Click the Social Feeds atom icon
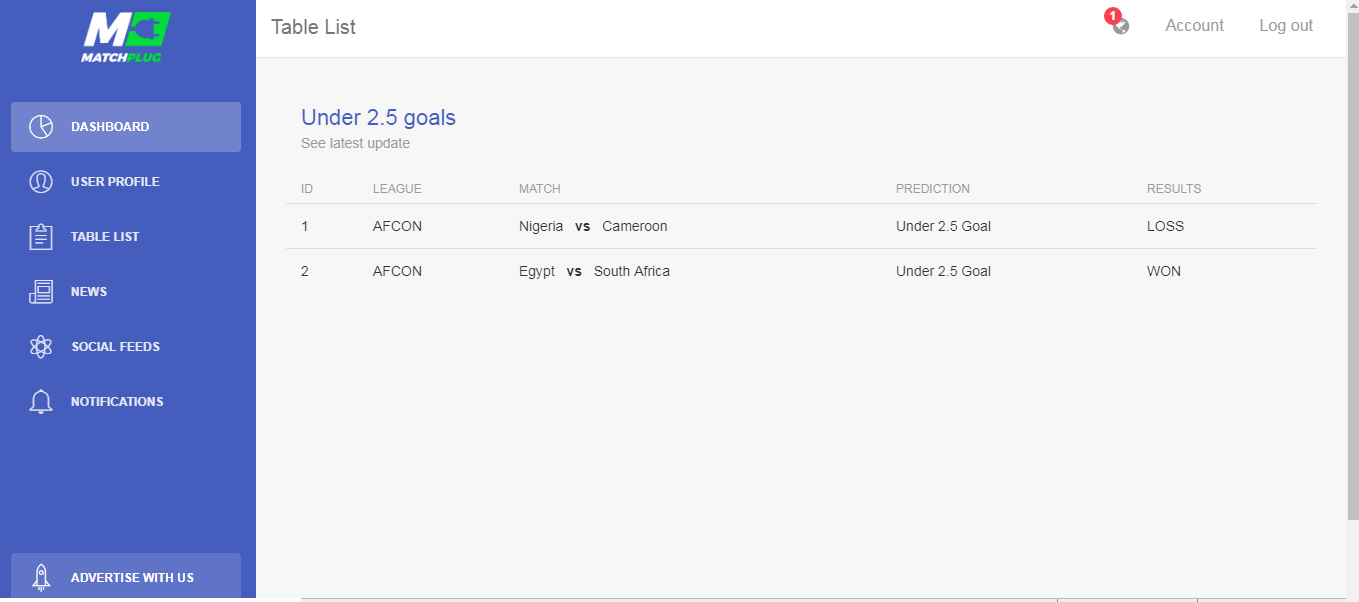 pos(41,347)
